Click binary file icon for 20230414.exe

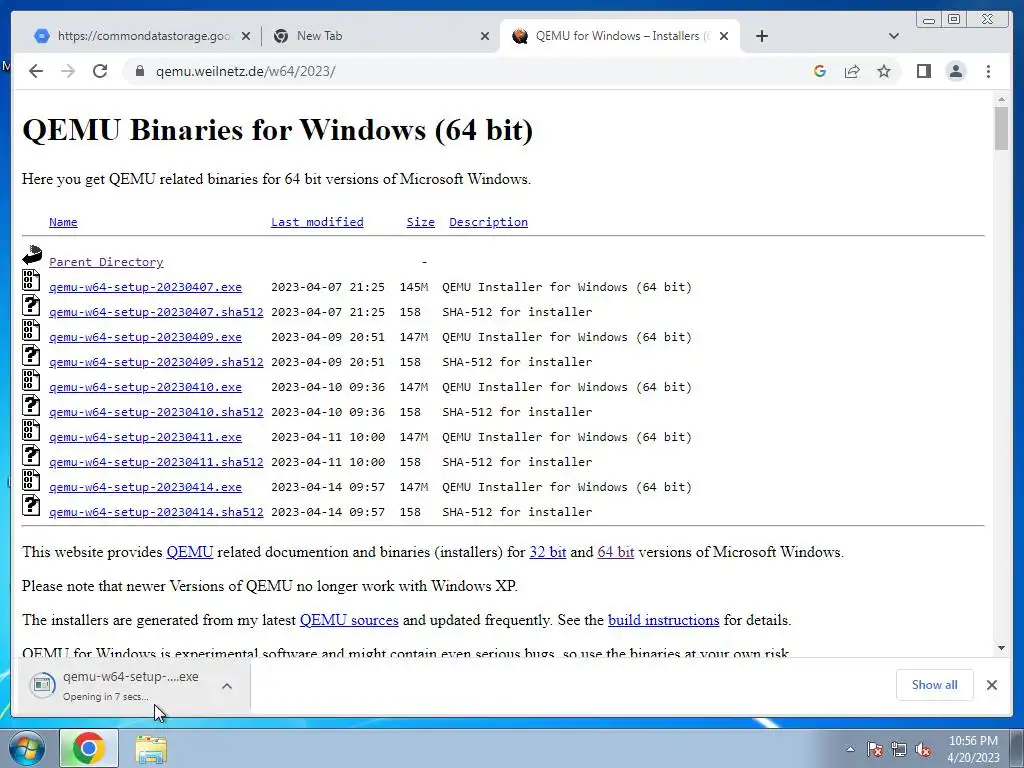(x=31, y=480)
